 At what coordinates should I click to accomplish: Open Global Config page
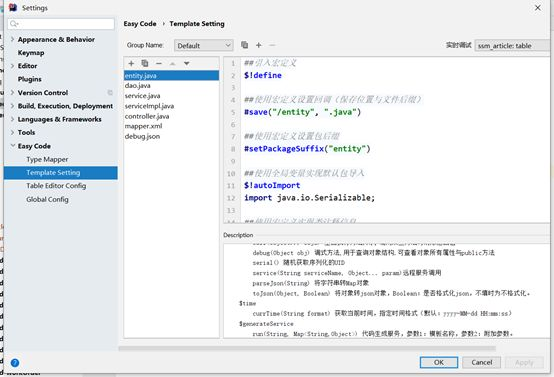[x=47, y=199]
